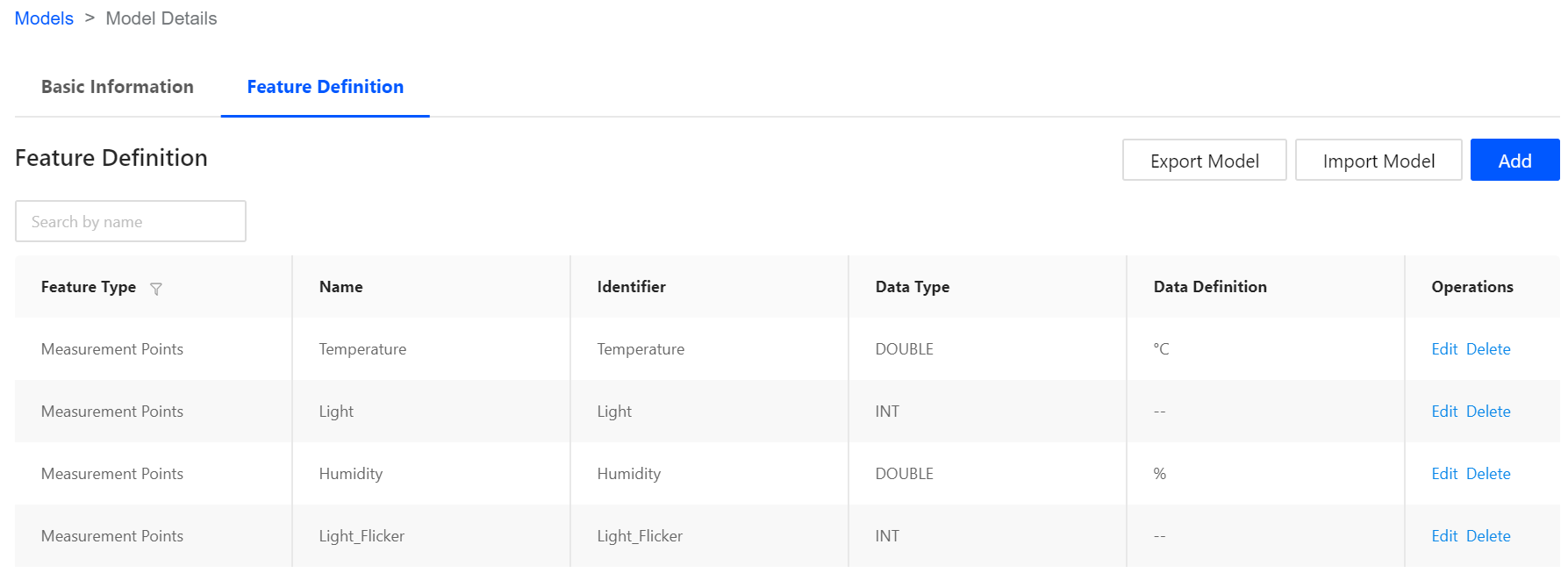Go back to Models breadcrumb link
Image resolution: width=1568 pixels, height=573 pixels.
click(44, 18)
